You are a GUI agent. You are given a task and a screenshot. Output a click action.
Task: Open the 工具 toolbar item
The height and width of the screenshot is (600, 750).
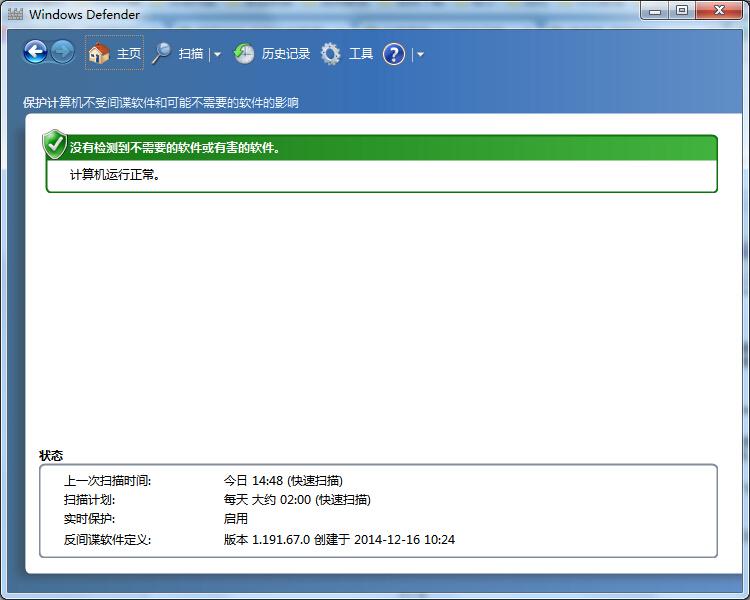point(361,54)
